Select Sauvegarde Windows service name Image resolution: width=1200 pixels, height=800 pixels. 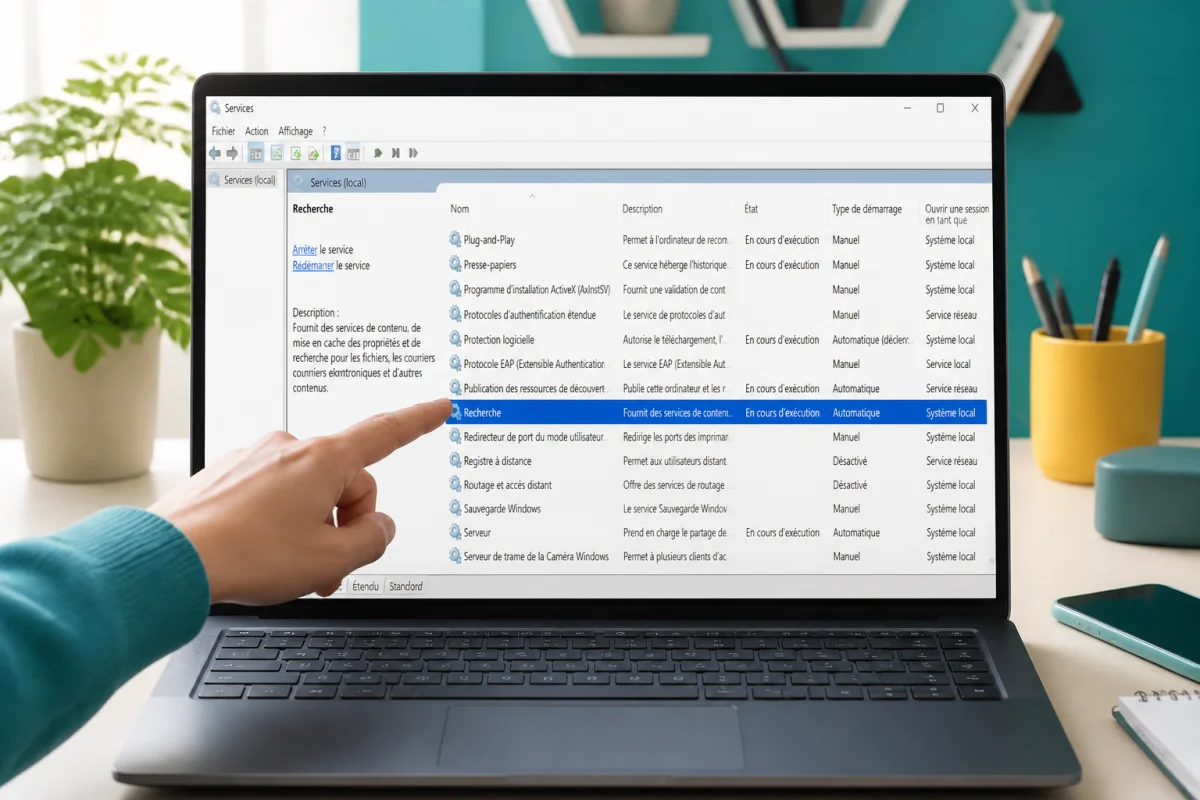point(502,509)
